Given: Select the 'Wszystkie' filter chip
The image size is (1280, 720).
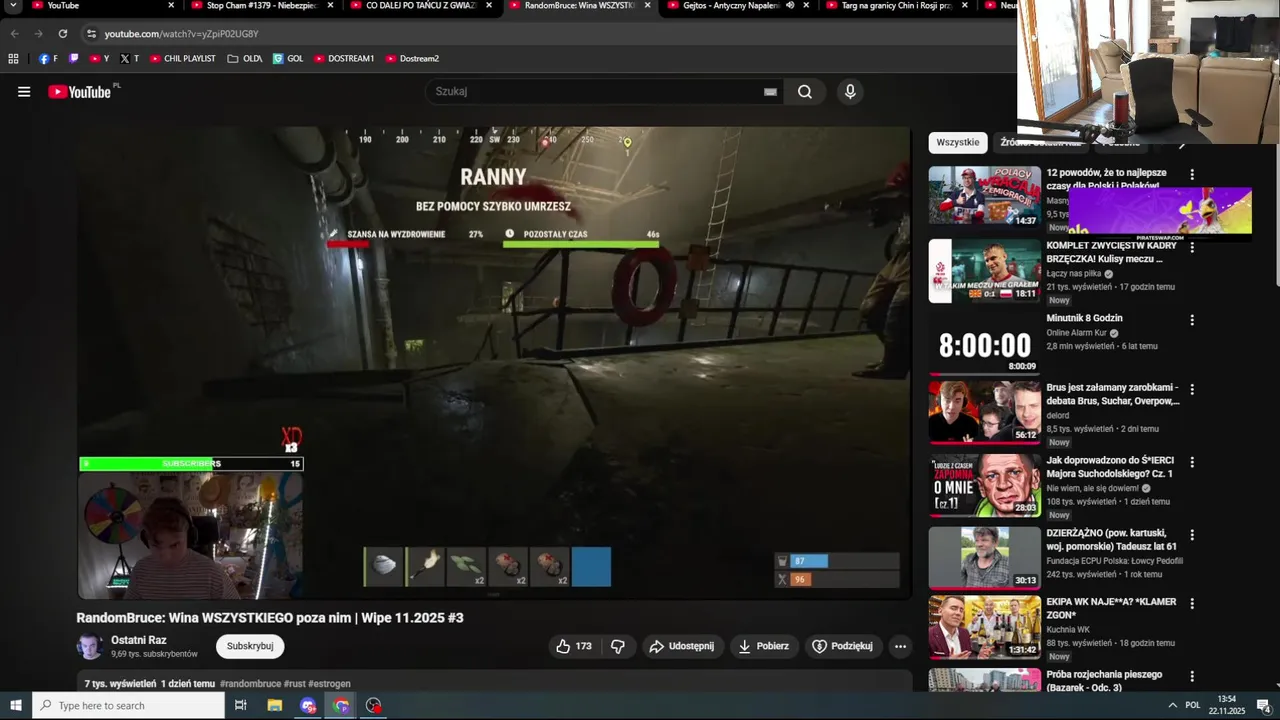Looking at the screenshot, I should tap(957, 142).
